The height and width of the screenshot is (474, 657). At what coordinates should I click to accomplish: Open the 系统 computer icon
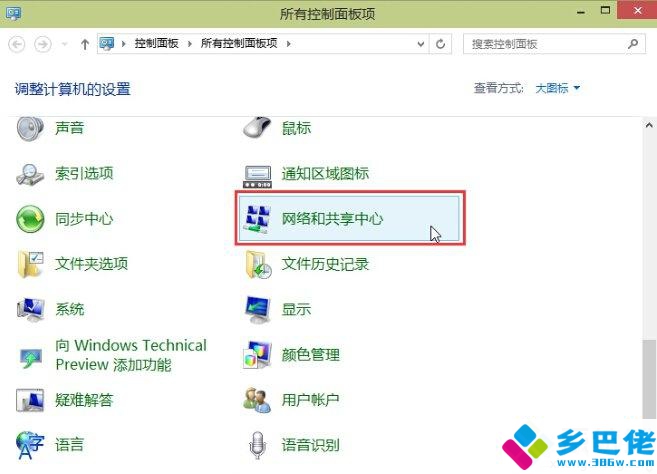point(31,309)
